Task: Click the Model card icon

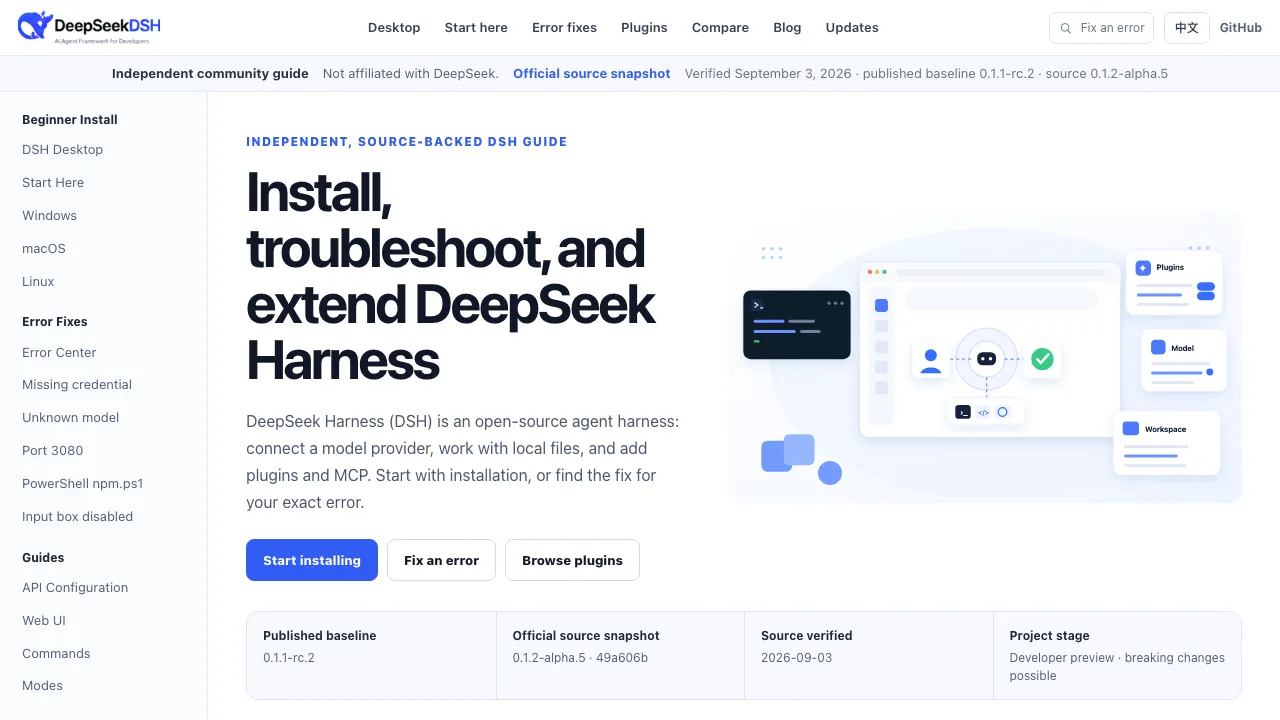Action: [1158, 348]
